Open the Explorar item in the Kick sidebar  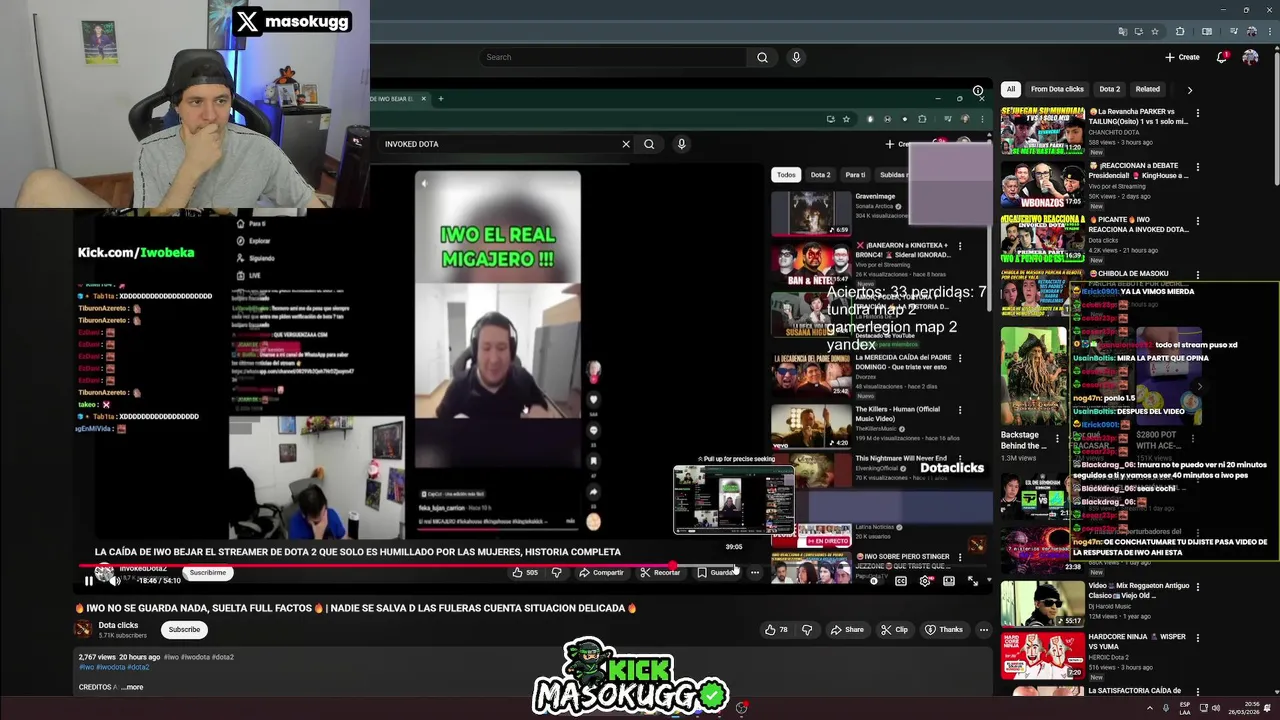253,241
